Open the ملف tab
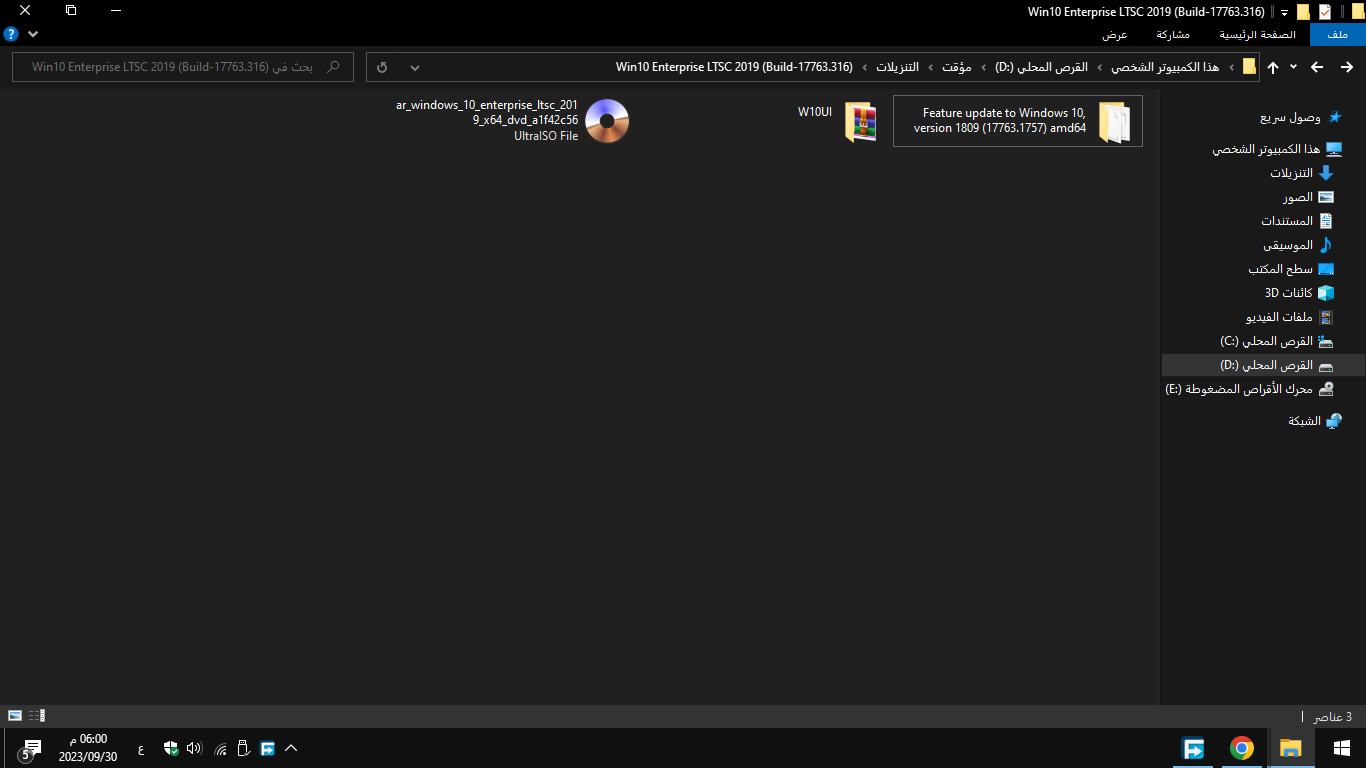Screen dimensions: 1366x768 coord(1337,35)
